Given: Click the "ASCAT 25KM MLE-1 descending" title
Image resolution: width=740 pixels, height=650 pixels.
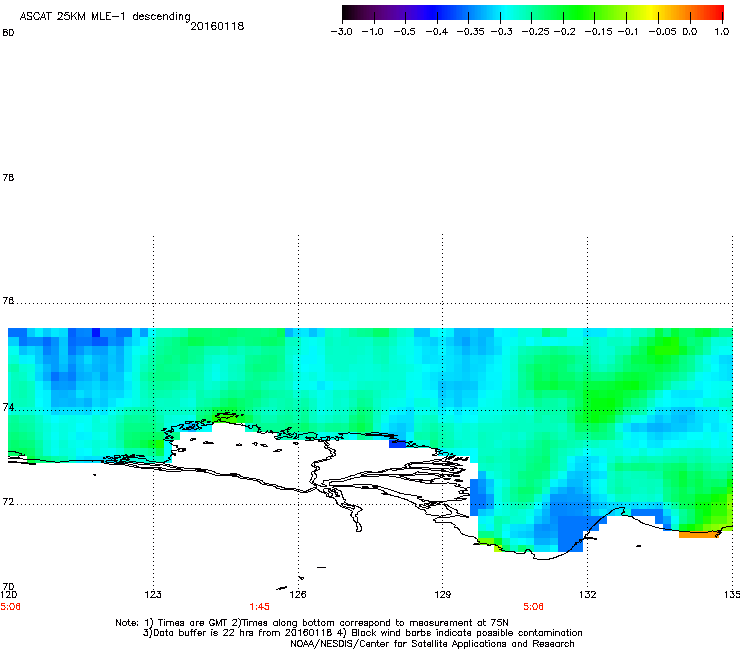Looking at the screenshot, I should click(x=105, y=17).
